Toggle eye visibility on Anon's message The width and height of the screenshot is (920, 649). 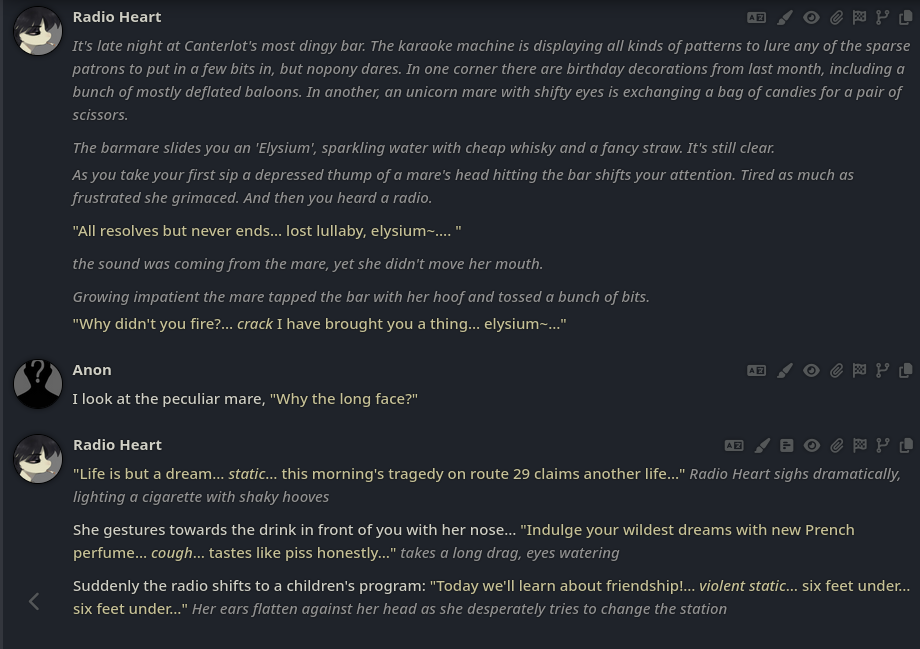(811, 370)
